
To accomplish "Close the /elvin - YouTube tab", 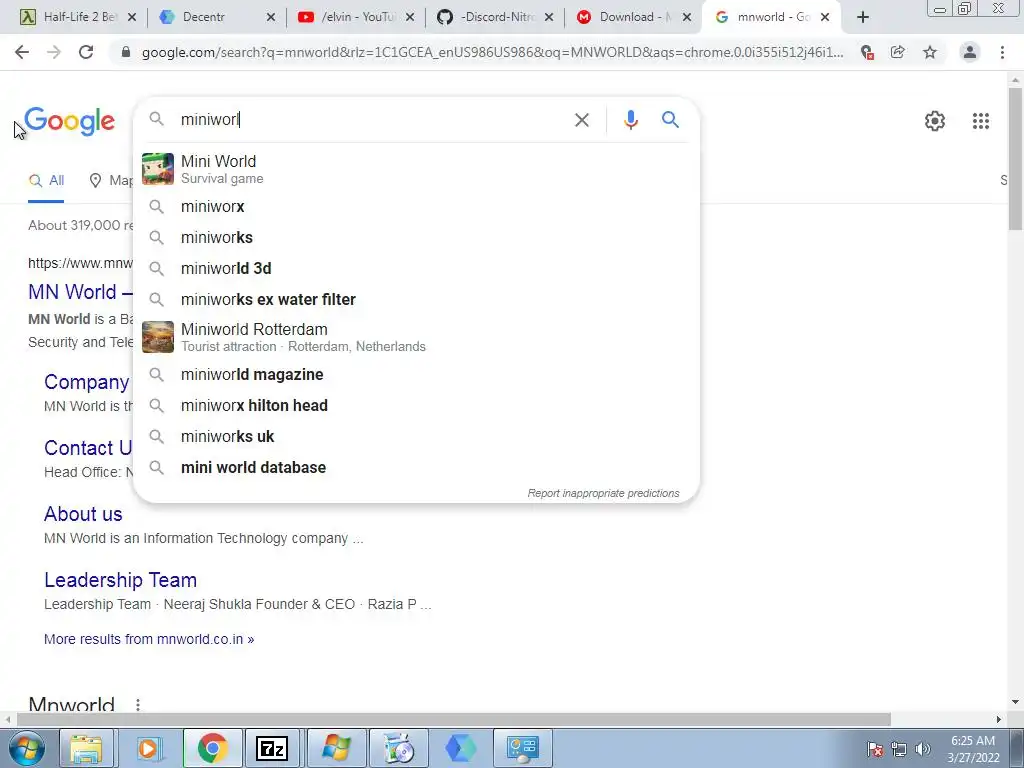I will pyautogui.click(x=410, y=18).
